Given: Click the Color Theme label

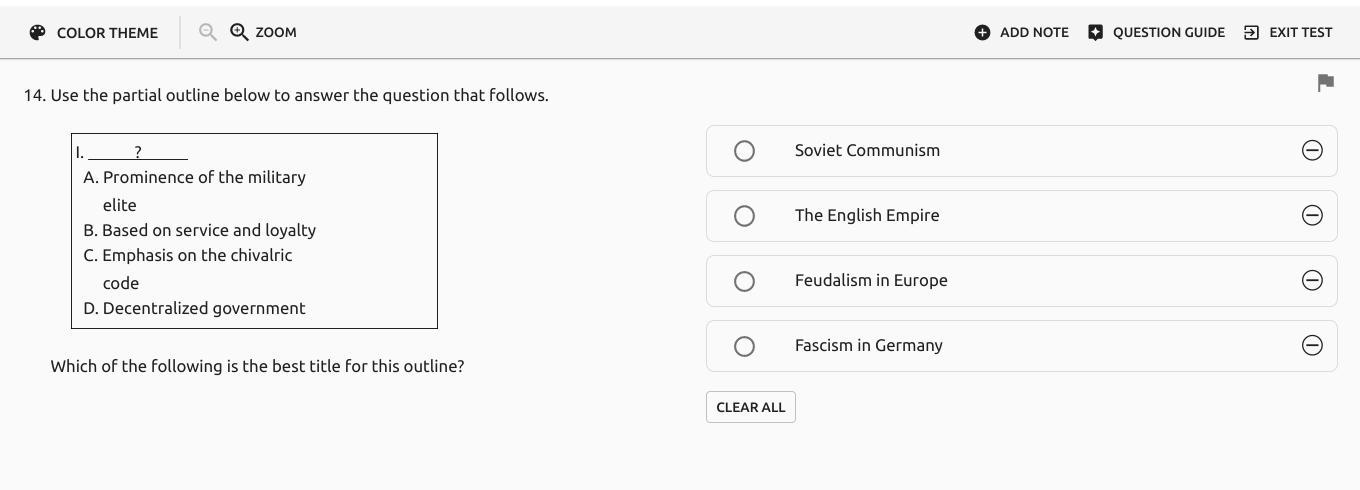Looking at the screenshot, I should (107, 32).
